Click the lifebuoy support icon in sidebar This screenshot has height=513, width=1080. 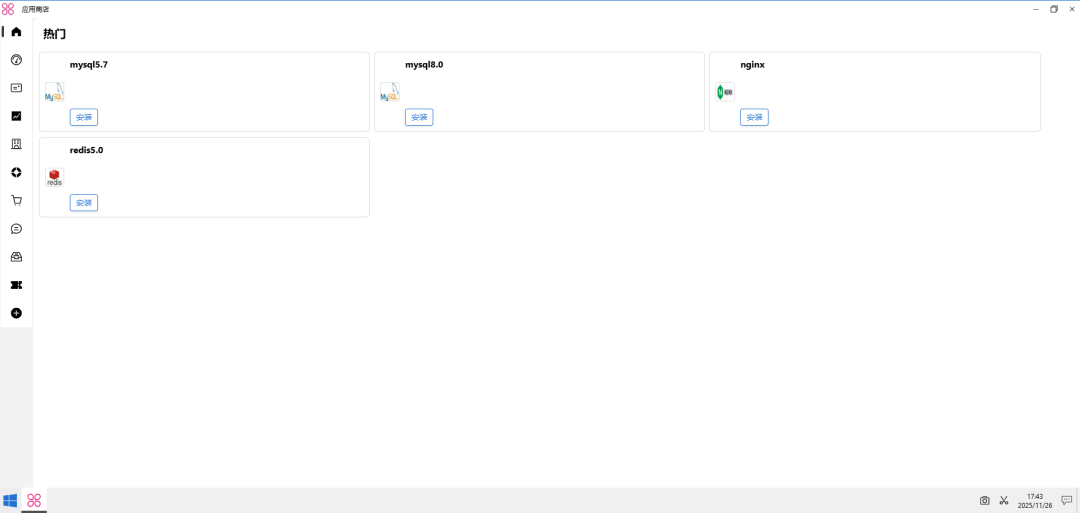(16, 172)
